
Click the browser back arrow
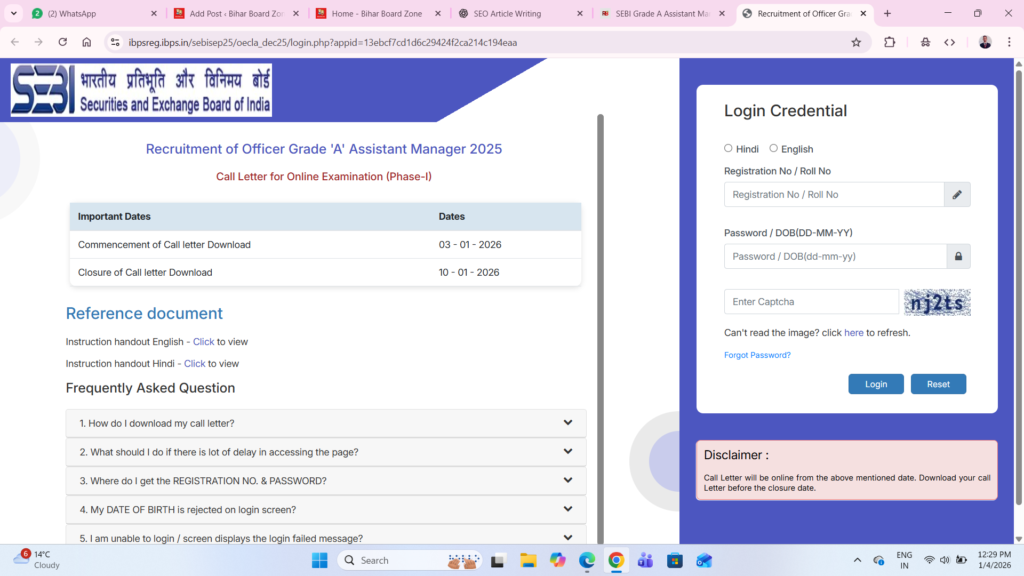pos(14,42)
